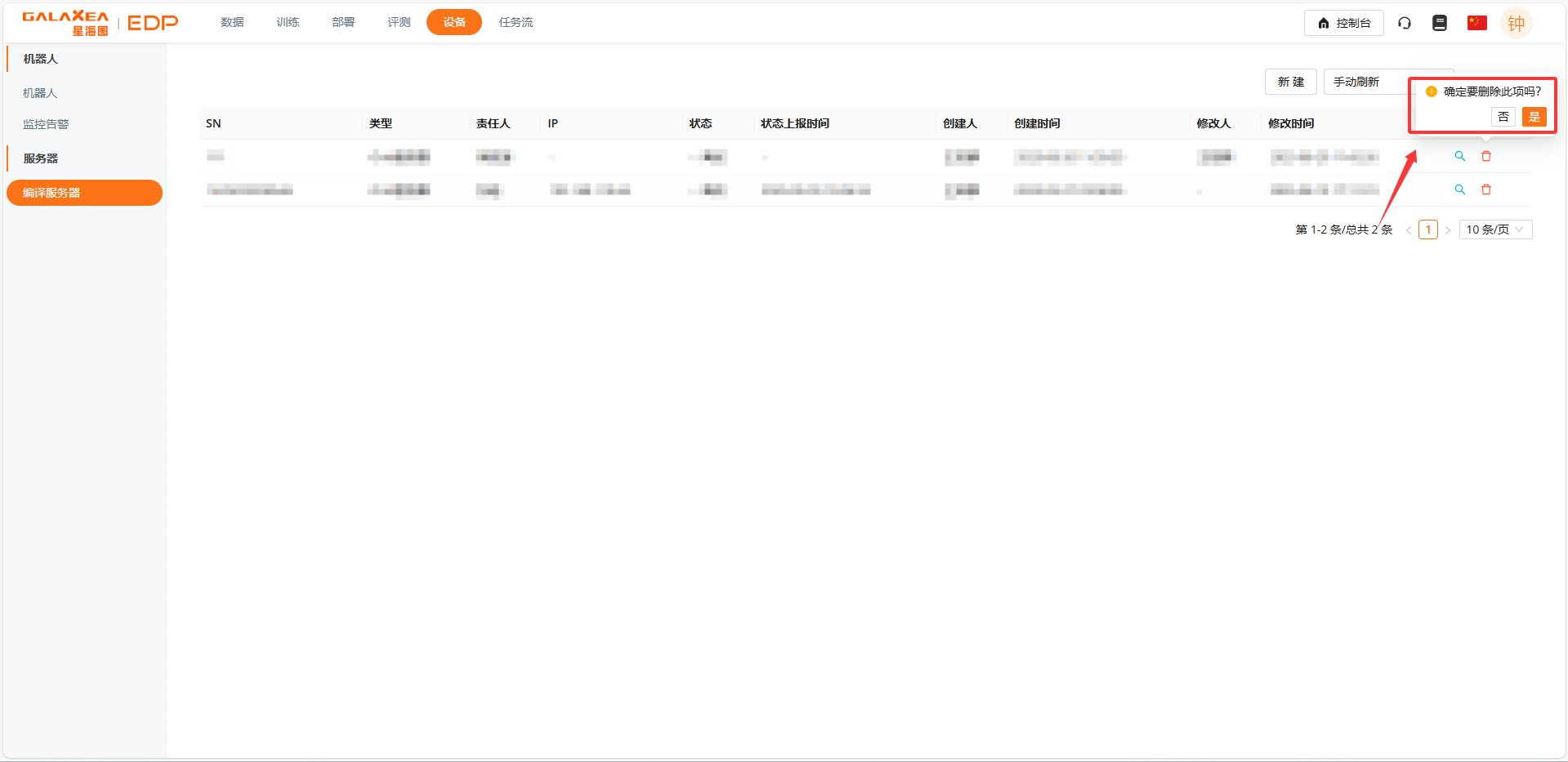
Task: Click the magnifier icon in second row
Action: pyautogui.click(x=1459, y=189)
